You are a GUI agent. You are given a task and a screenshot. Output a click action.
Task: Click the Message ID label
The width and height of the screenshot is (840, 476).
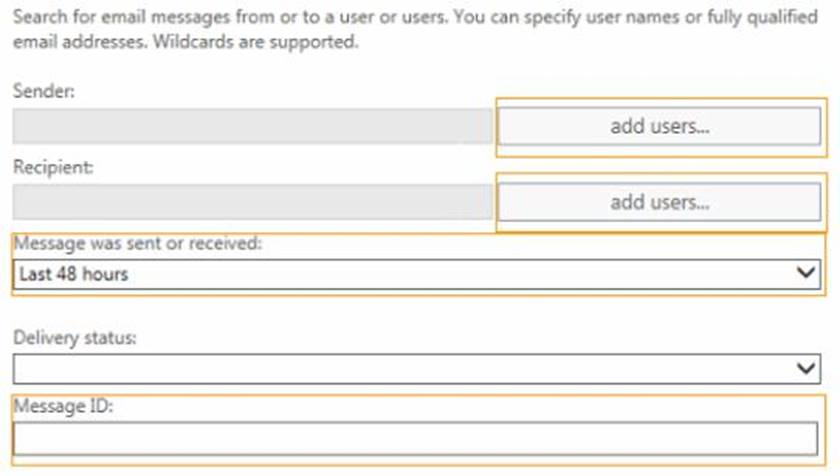[x=63, y=406]
